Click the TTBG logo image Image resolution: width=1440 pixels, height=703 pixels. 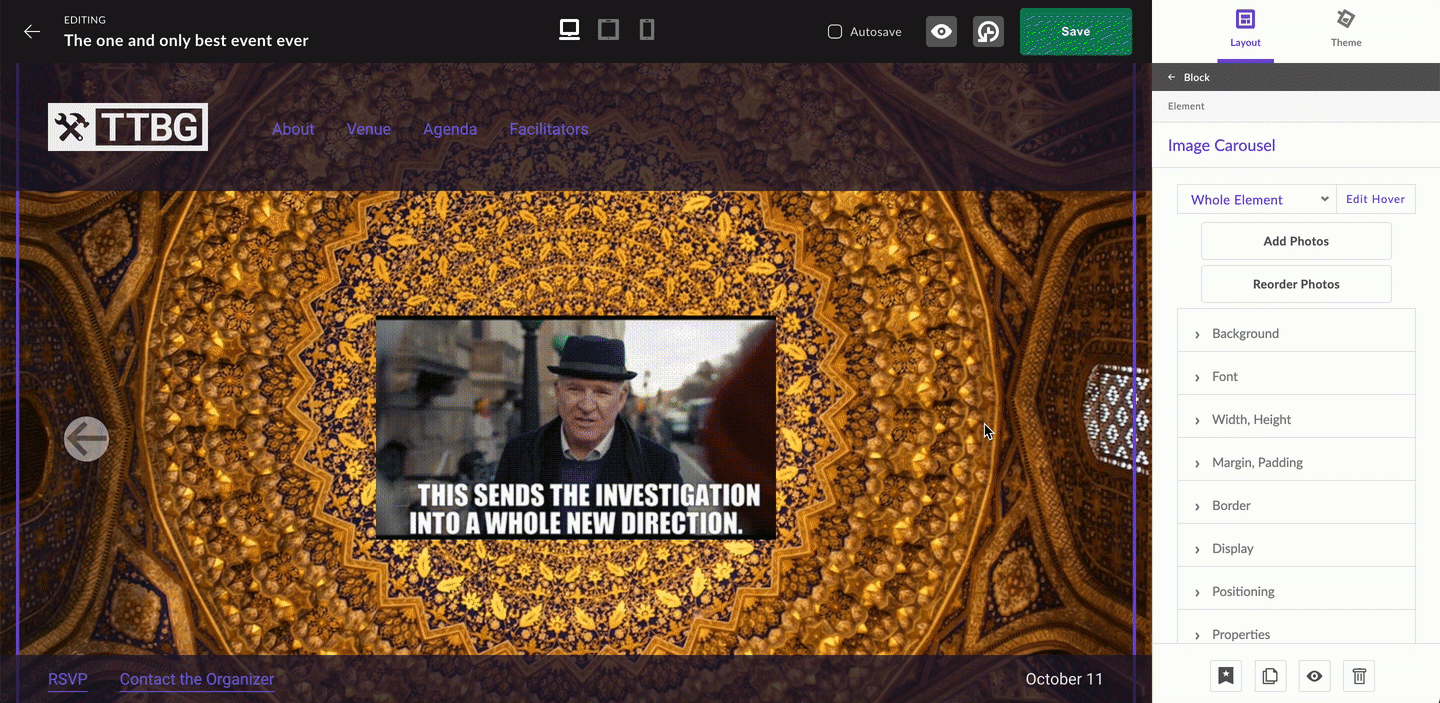128,127
